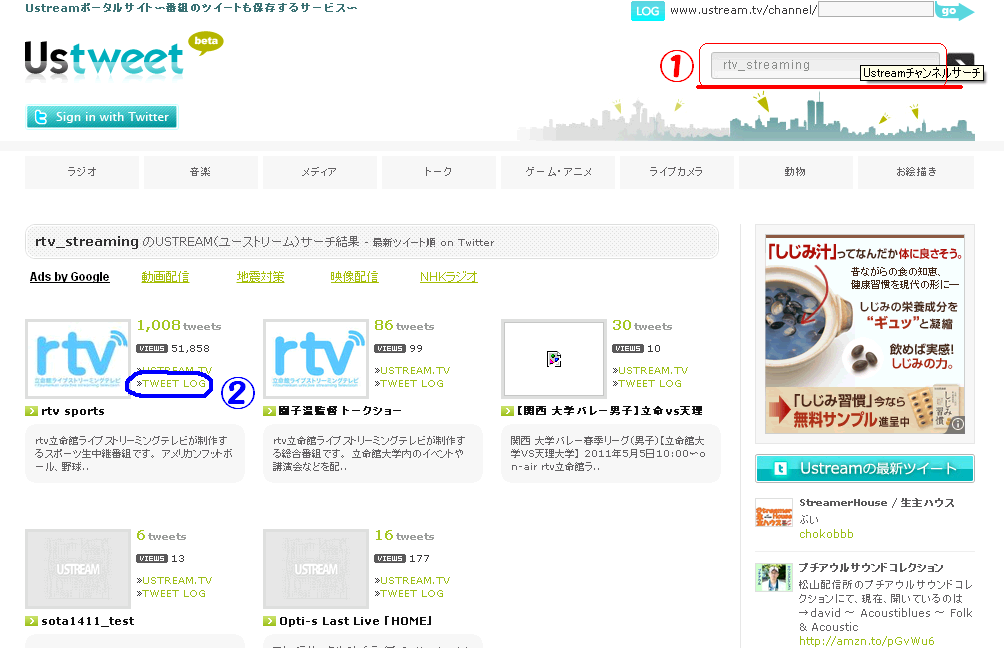Open USTREAM.TV link for 30 tweets channel
The width and height of the screenshot is (1004, 648).
[651, 370]
